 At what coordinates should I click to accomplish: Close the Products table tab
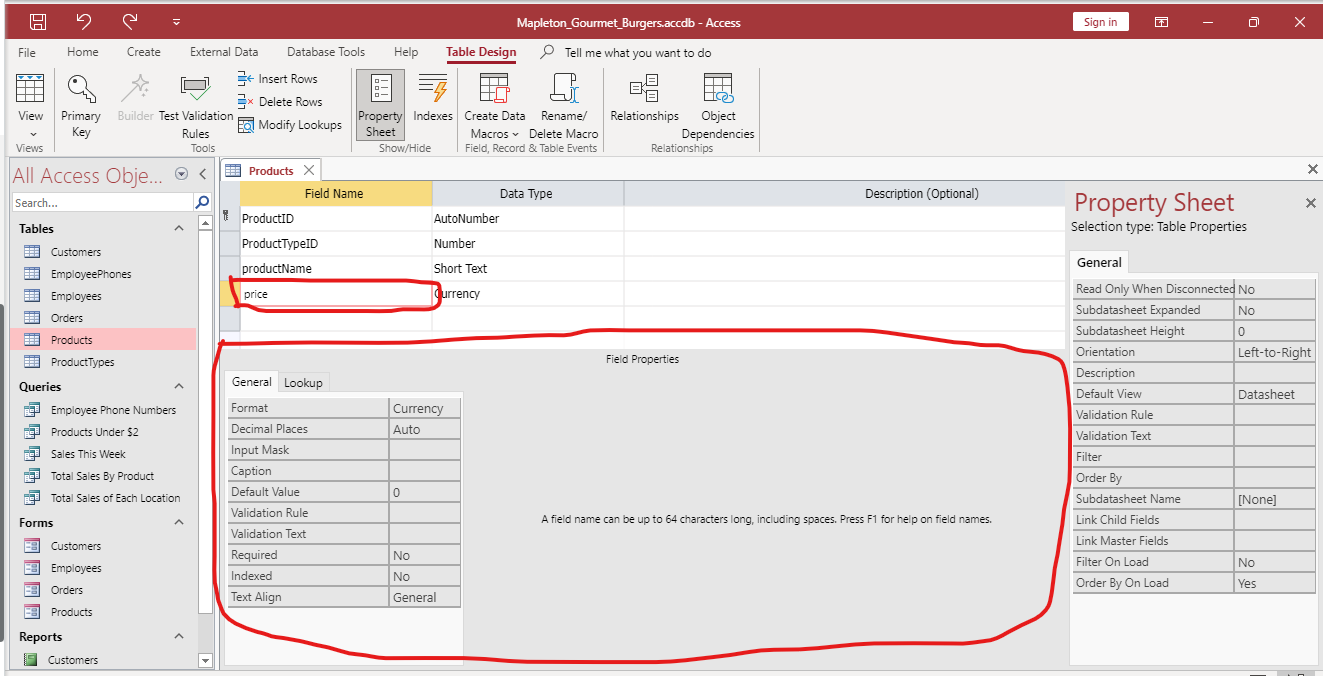point(309,170)
